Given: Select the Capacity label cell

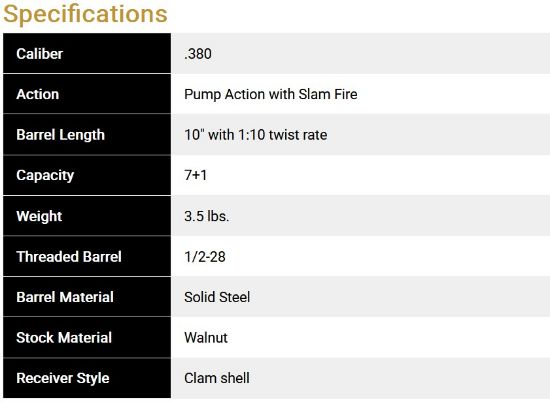Looking at the screenshot, I should (x=87, y=175).
